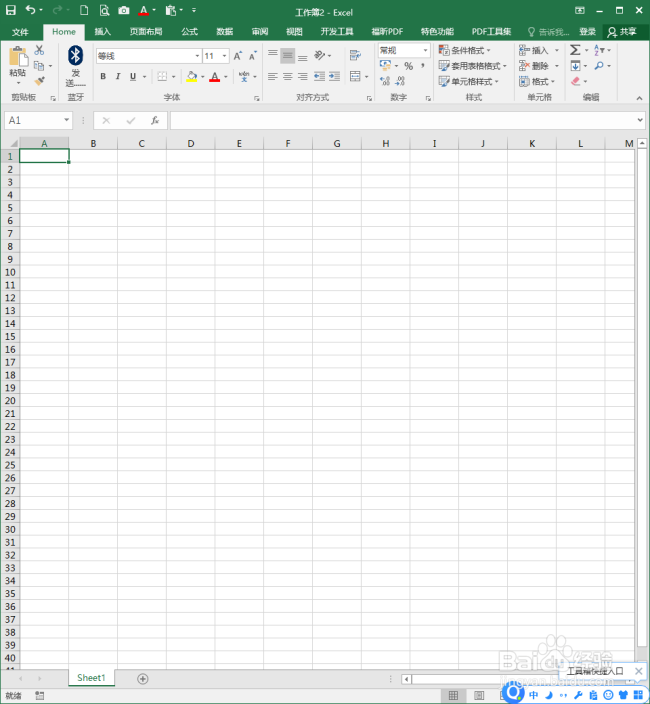Save the workbook using the save icon
The width and height of the screenshot is (650, 704).
10,10
